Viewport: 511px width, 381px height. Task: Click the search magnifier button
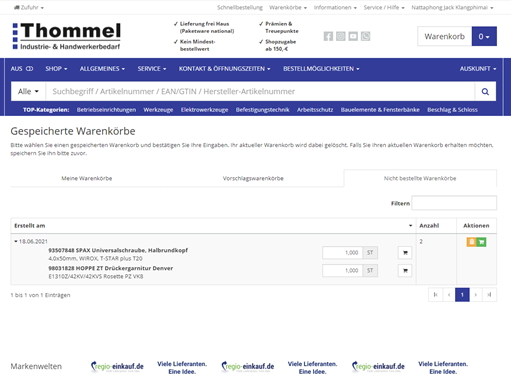pyautogui.click(x=485, y=91)
